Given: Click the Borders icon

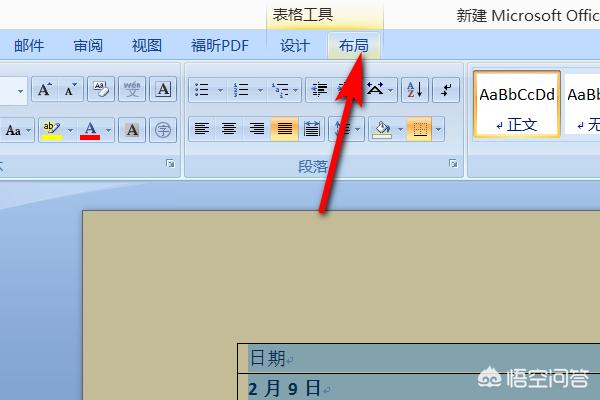Looking at the screenshot, I should coord(420,129).
